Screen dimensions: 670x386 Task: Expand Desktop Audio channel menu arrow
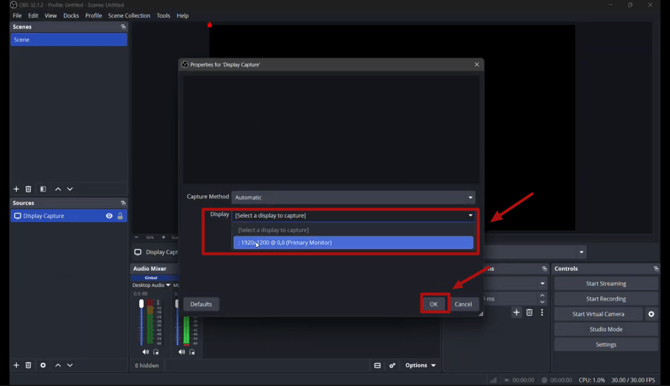coord(168,285)
